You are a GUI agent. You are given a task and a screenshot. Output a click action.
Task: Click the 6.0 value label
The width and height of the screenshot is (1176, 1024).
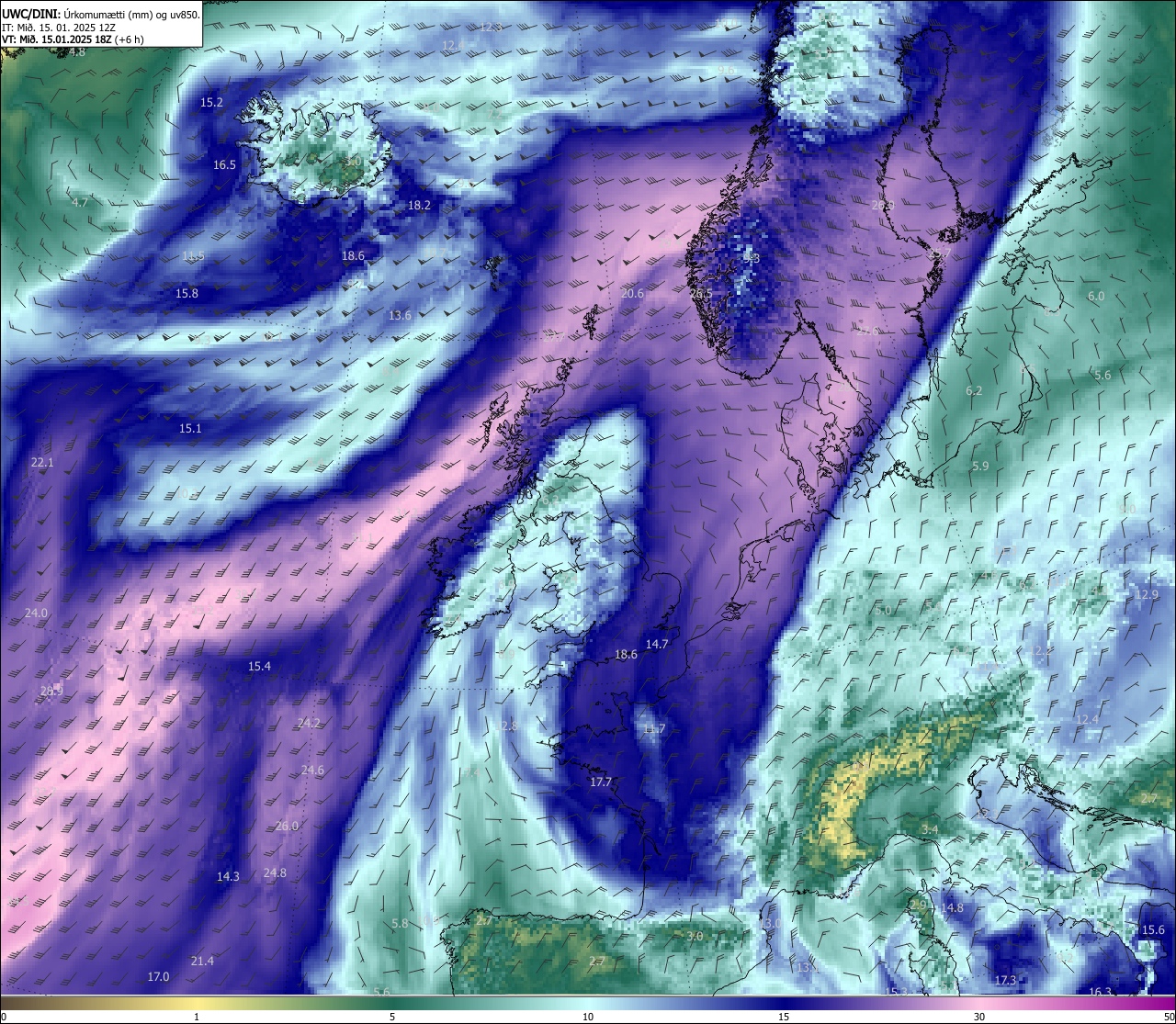click(x=1096, y=297)
